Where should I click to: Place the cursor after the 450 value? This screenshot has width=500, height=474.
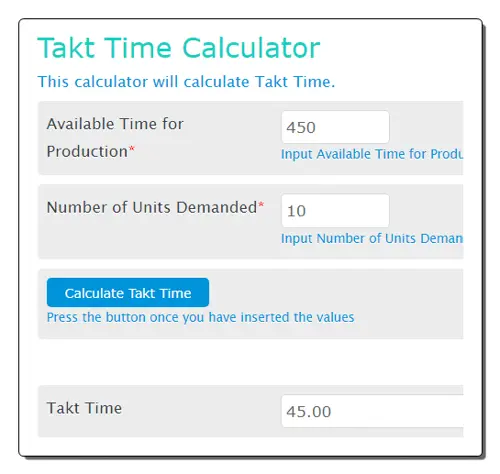(317, 127)
